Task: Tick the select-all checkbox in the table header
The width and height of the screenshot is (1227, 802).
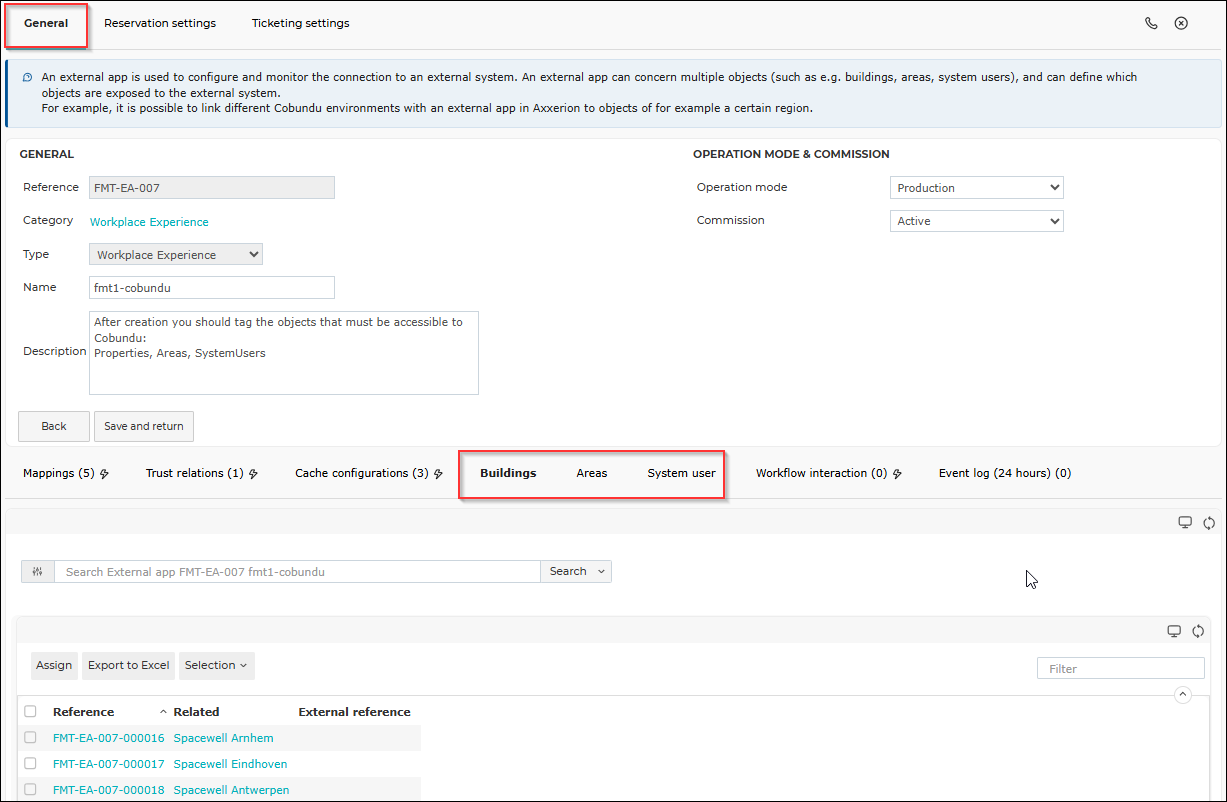Action: [x=30, y=712]
